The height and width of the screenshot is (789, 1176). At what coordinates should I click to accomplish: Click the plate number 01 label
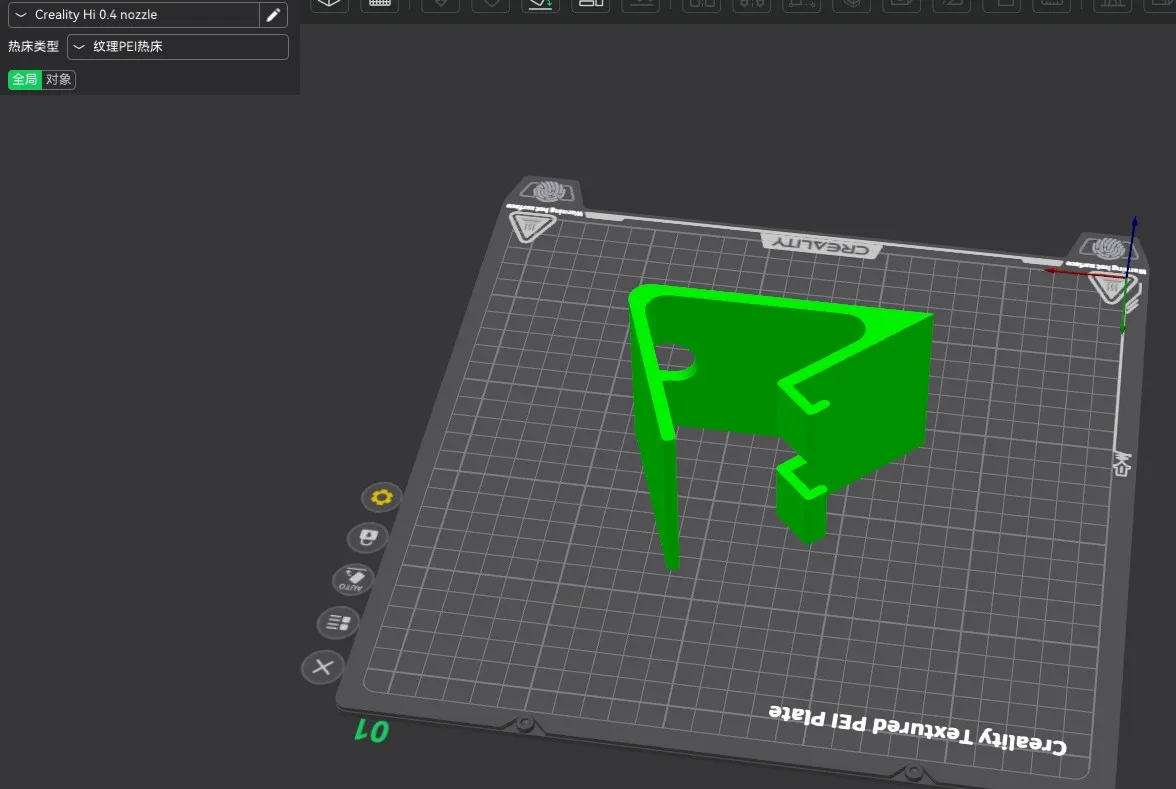click(x=371, y=731)
